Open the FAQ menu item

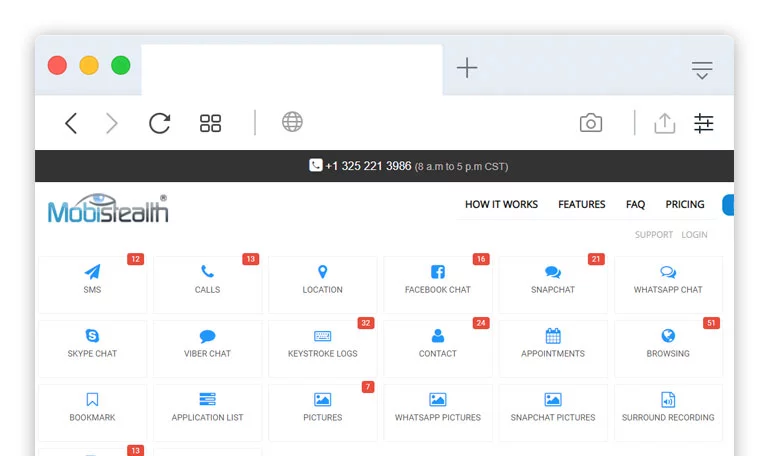click(x=635, y=204)
